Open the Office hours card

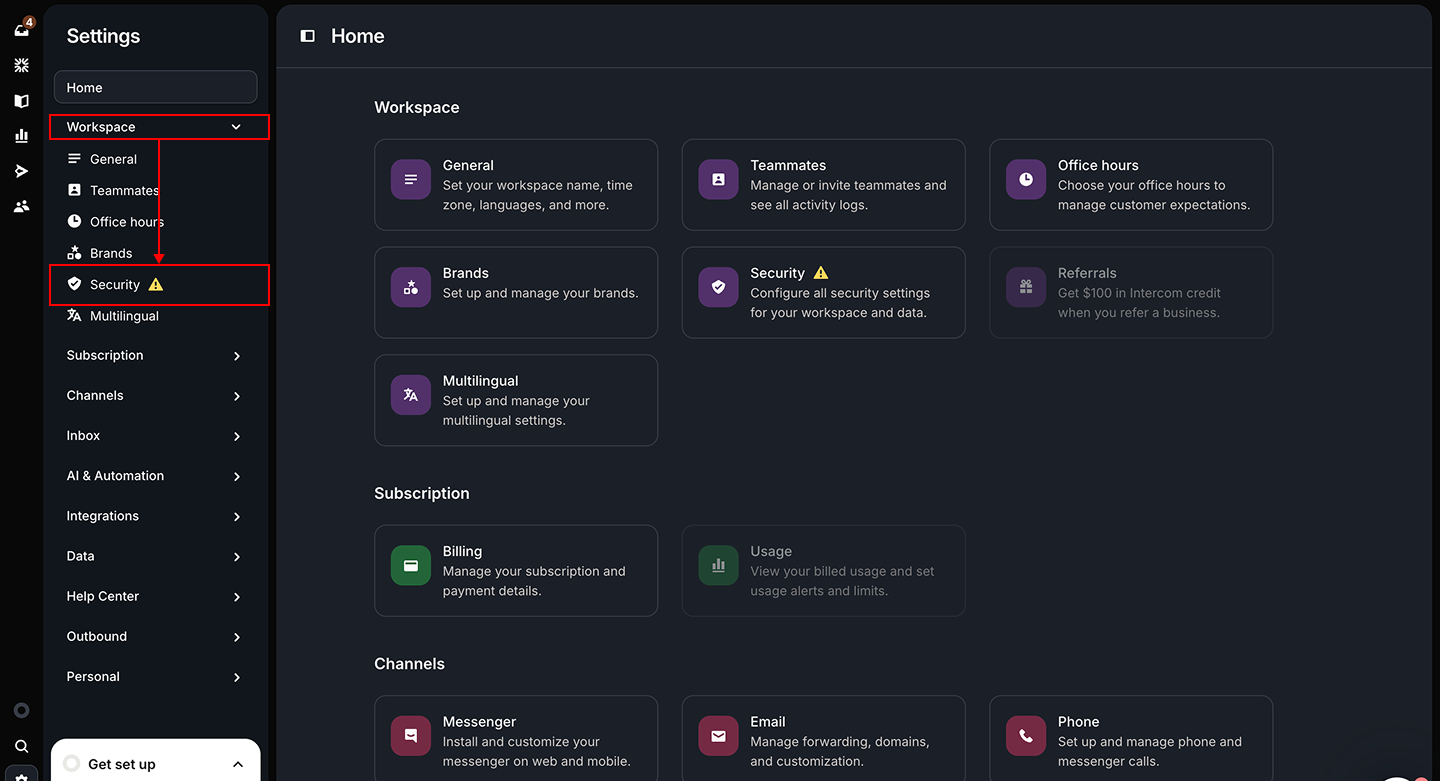pyautogui.click(x=1131, y=185)
